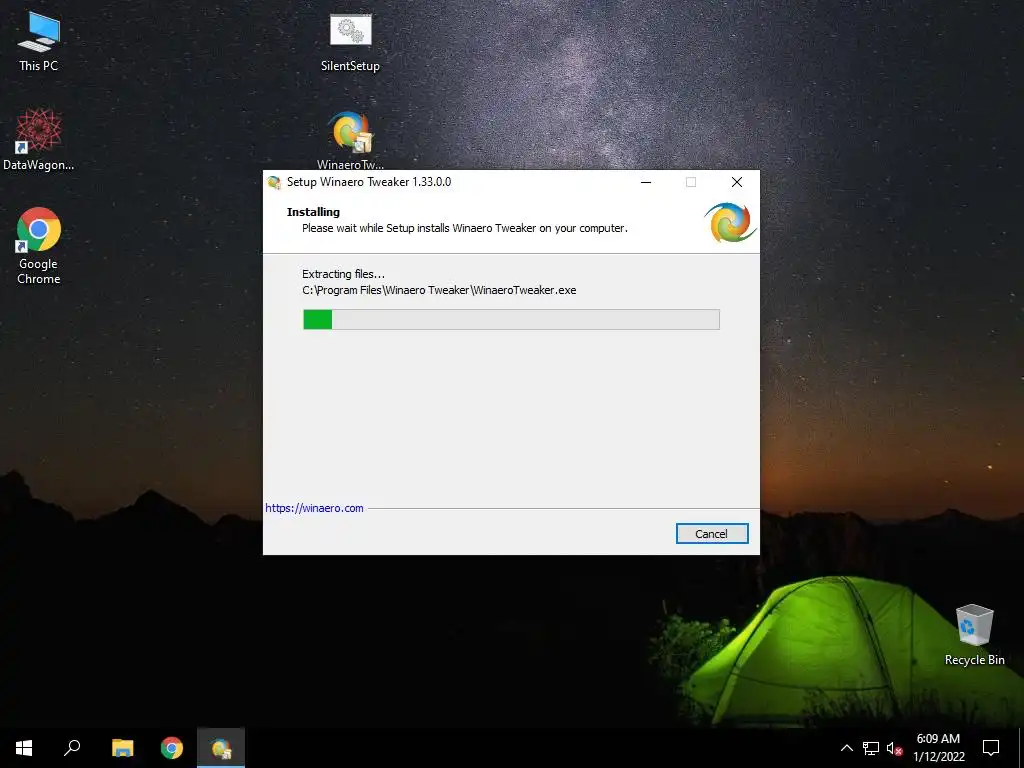
Task: Open the network status tray icon
Action: point(871,748)
